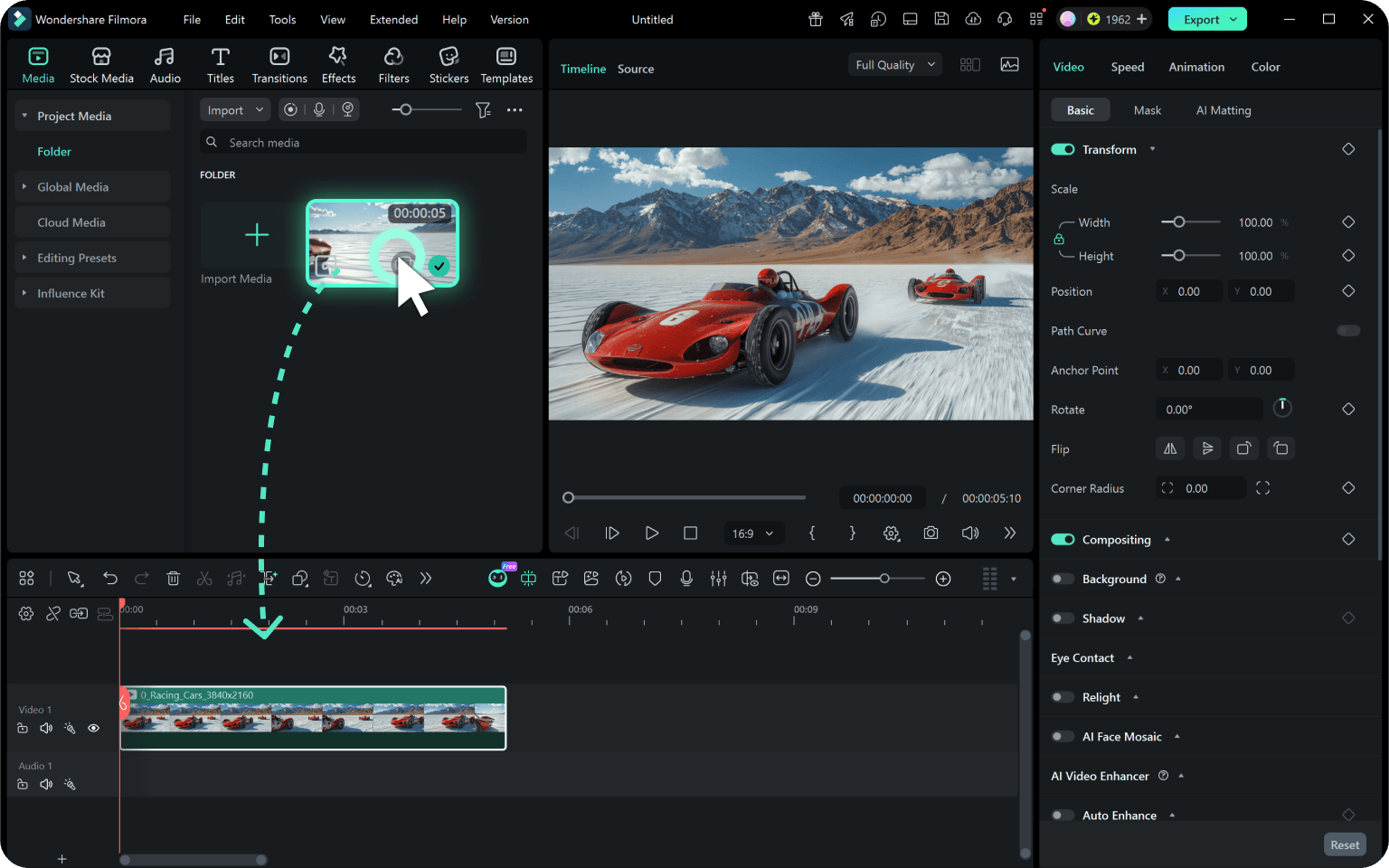Open the Extended menu
The image size is (1389, 868).
pos(393,19)
